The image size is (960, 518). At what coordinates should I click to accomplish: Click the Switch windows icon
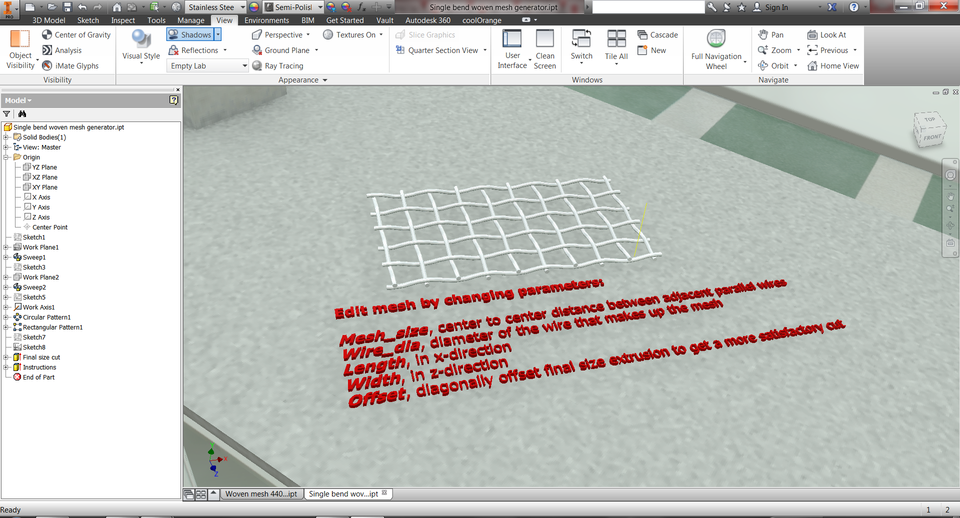[x=581, y=39]
